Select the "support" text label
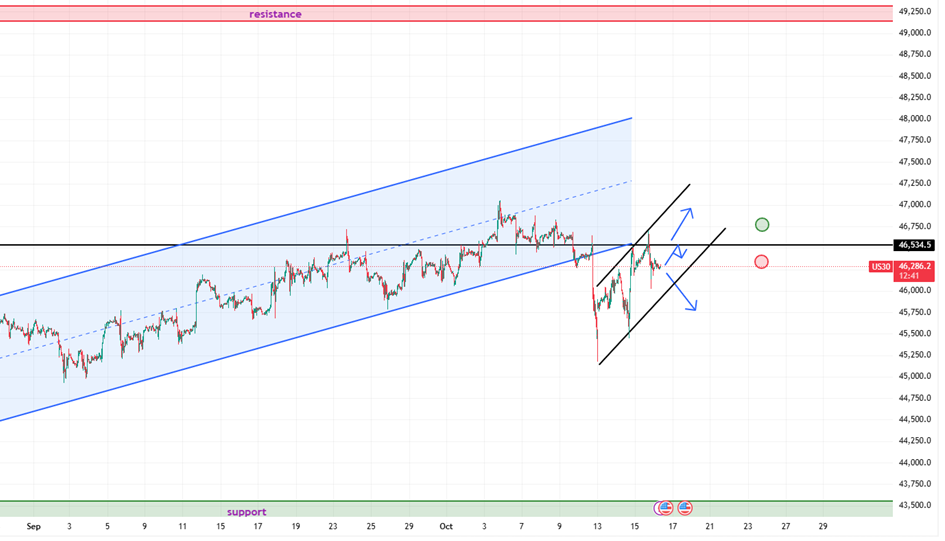The height and width of the screenshot is (541, 945). (246, 512)
